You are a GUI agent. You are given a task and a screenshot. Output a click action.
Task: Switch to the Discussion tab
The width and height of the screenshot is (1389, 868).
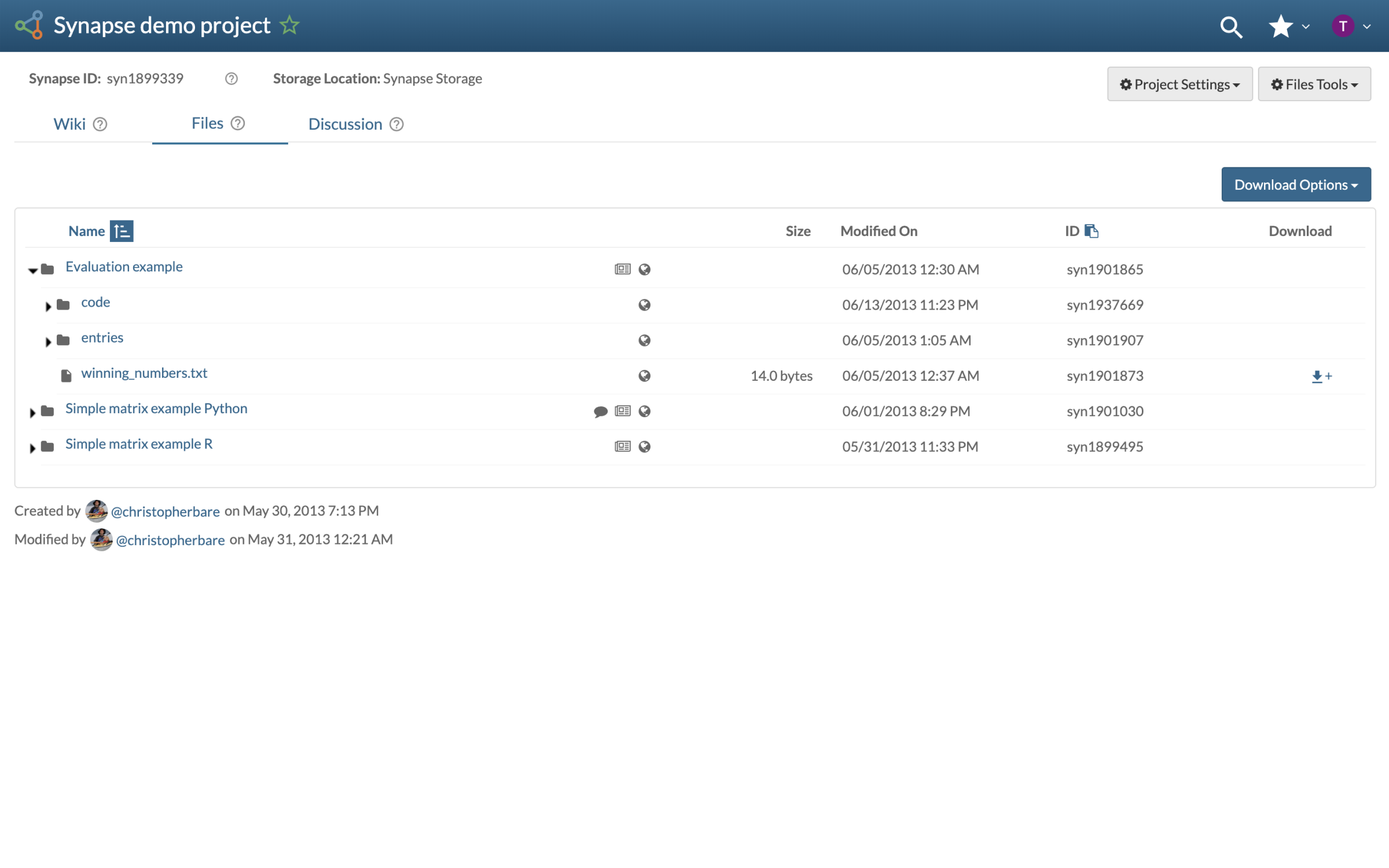point(345,124)
